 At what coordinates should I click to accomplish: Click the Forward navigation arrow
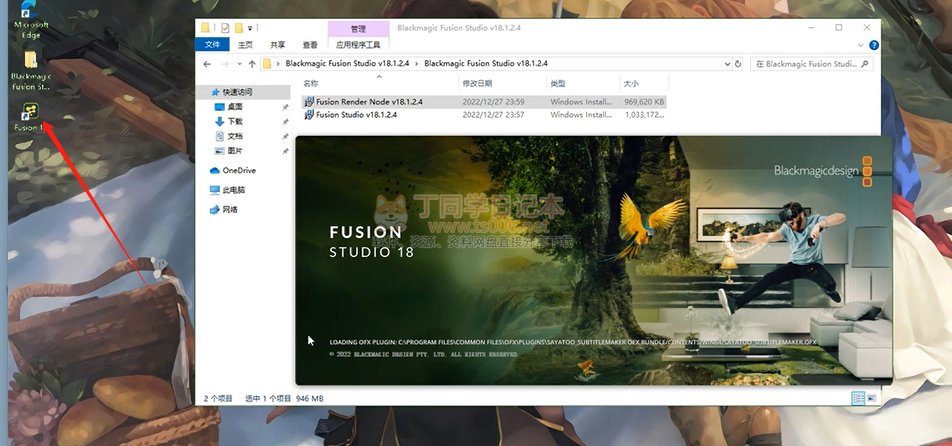tap(225, 64)
